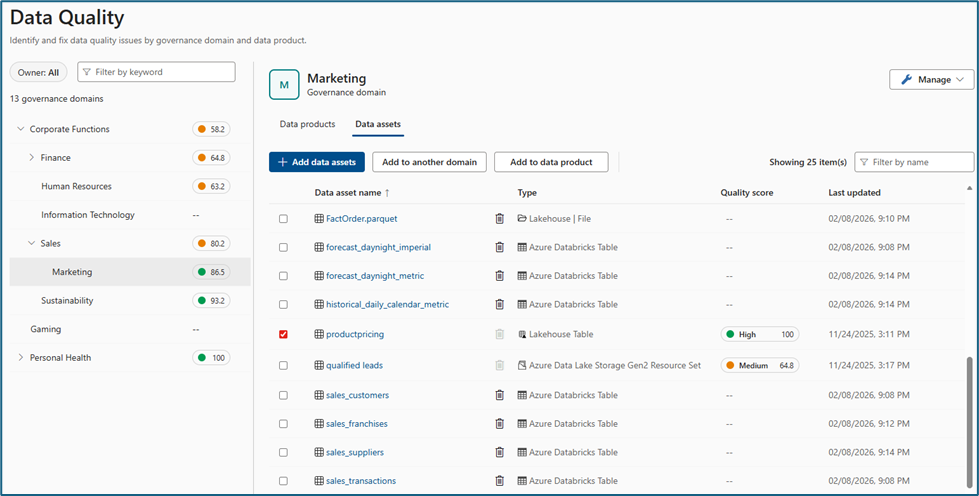Expand the Finance governance domain
The height and width of the screenshot is (496, 979).
tap(32, 157)
